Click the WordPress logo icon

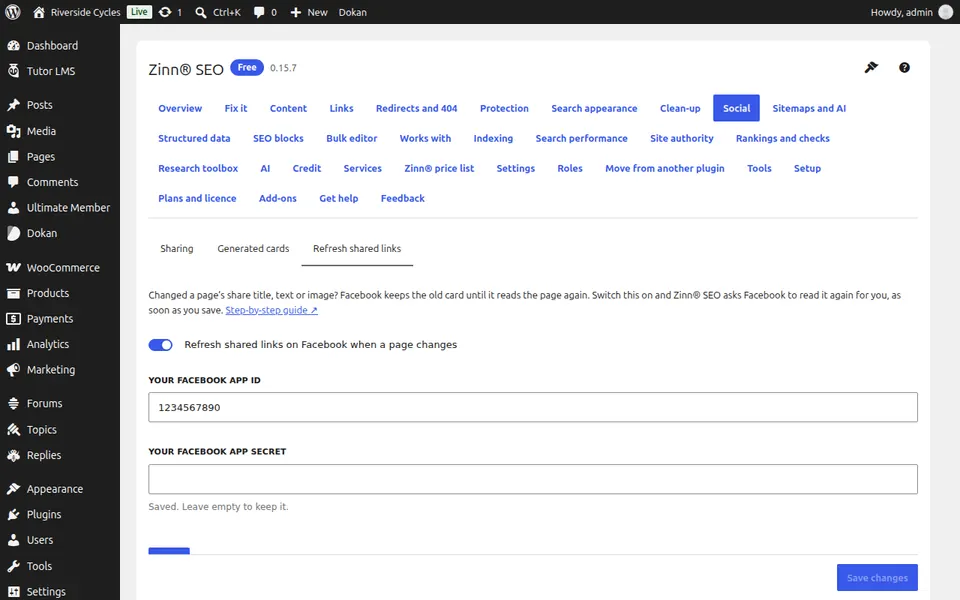[x=13, y=12]
